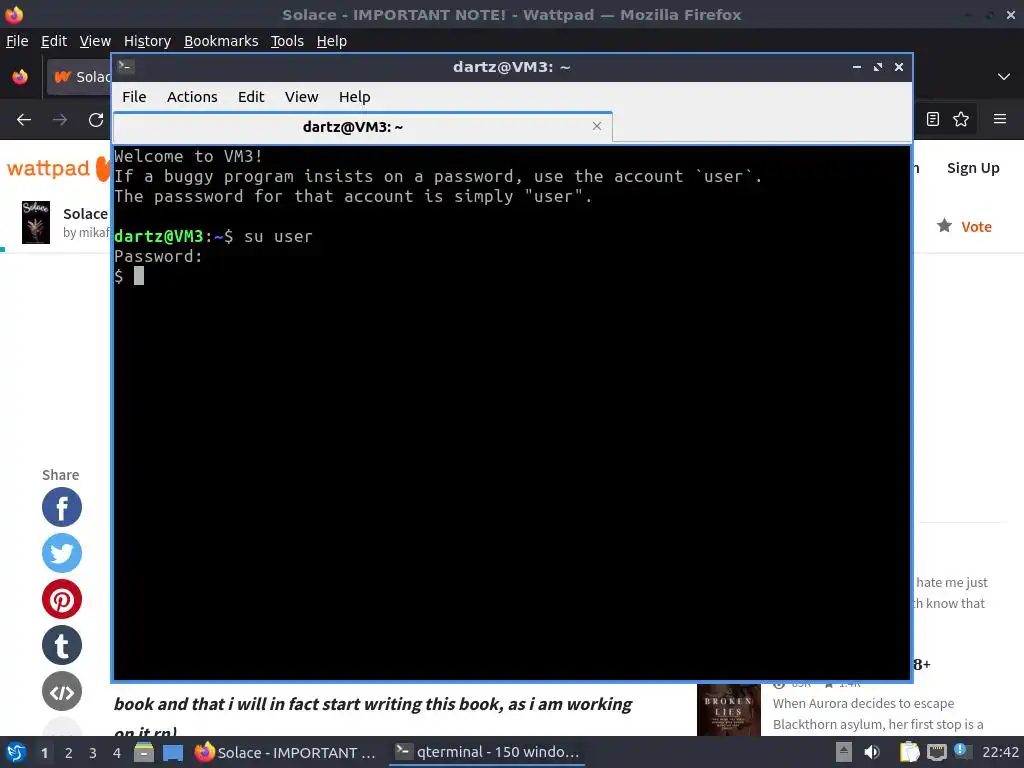Open Firefox Bookmarks menu
This screenshot has height=768, width=1024.
tap(221, 41)
